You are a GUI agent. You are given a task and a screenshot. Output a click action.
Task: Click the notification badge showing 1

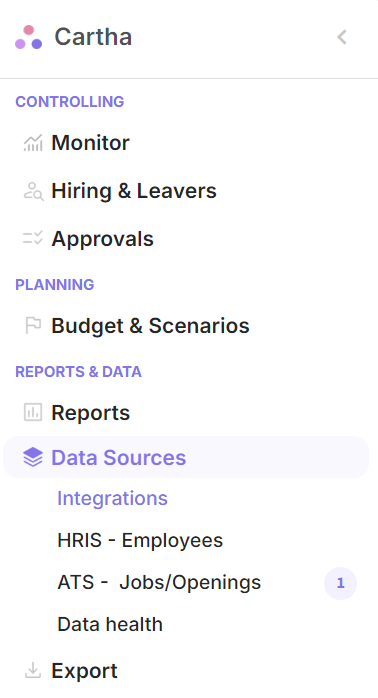coord(341,583)
